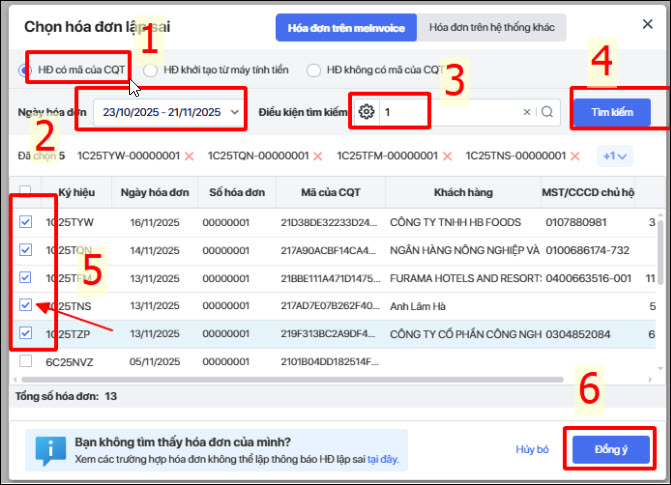
Task: Click the Mã của CQT column header
Action: coord(331,193)
